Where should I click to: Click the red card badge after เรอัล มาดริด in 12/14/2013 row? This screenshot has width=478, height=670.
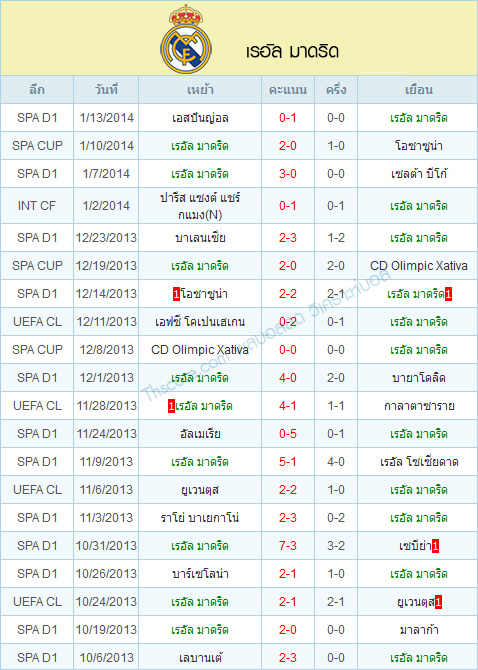point(448,294)
